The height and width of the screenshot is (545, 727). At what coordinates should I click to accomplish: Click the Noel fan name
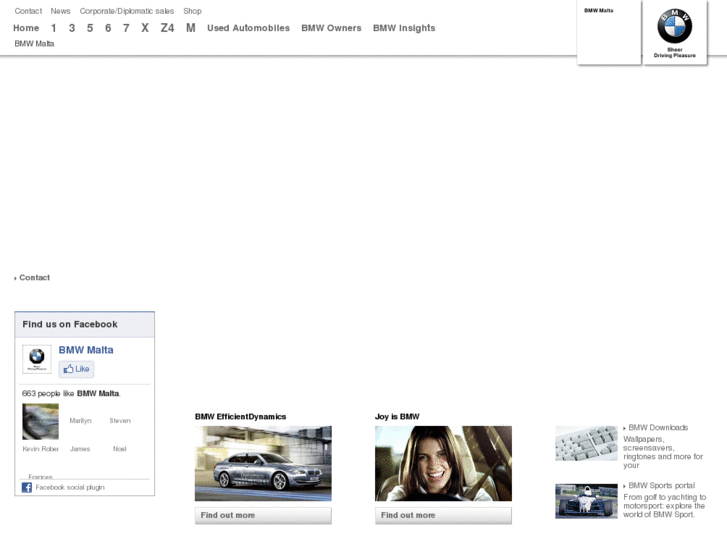pos(119,449)
